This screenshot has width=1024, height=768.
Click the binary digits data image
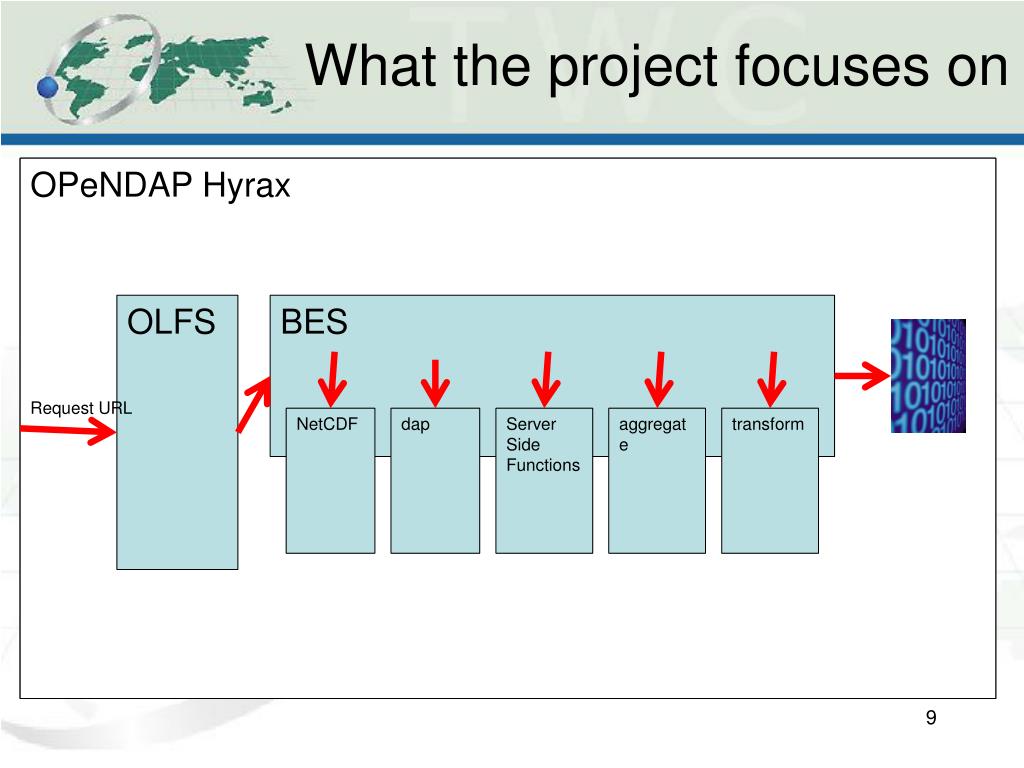928,376
